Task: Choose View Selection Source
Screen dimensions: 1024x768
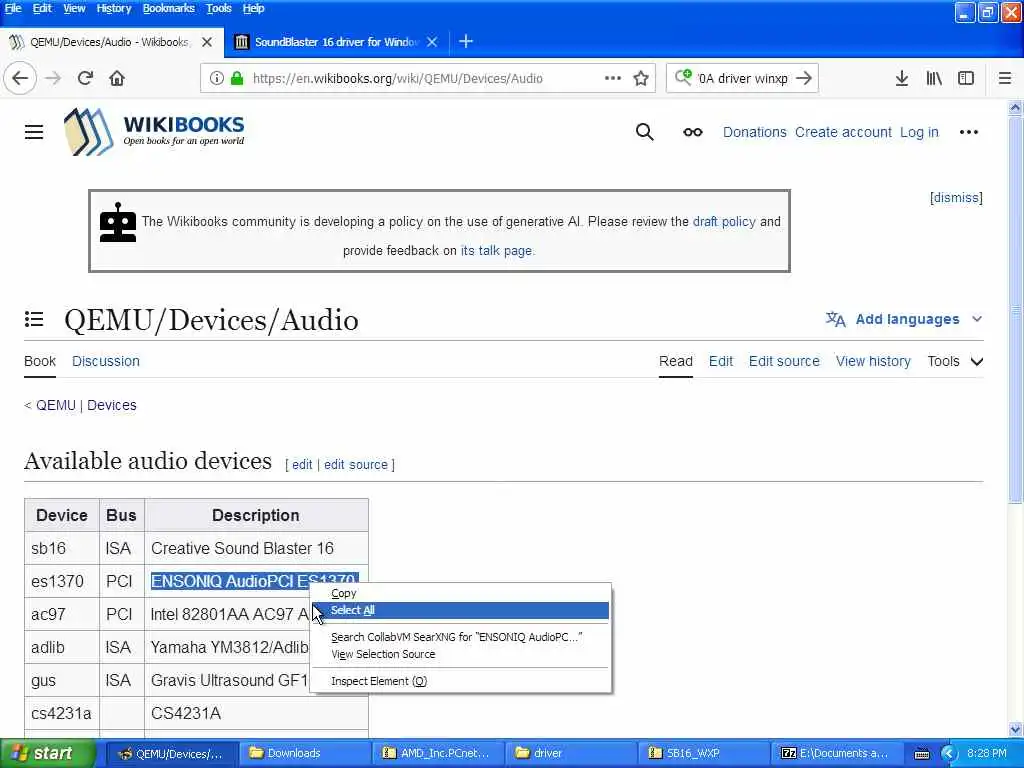Action: tap(460, 654)
